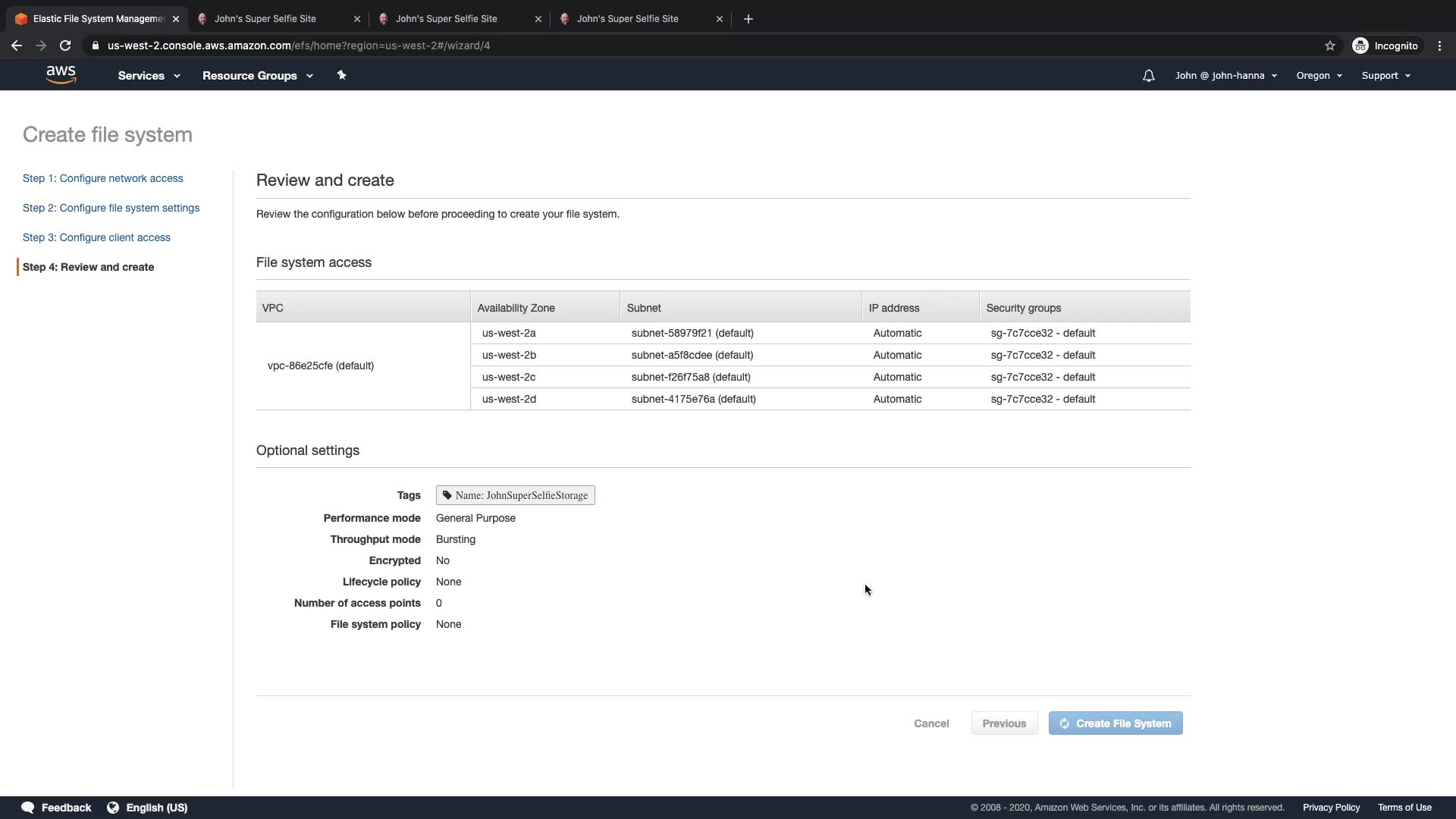The height and width of the screenshot is (819, 1456).
Task: Open the Oregon region dropdown
Action: pos(1319,76)
